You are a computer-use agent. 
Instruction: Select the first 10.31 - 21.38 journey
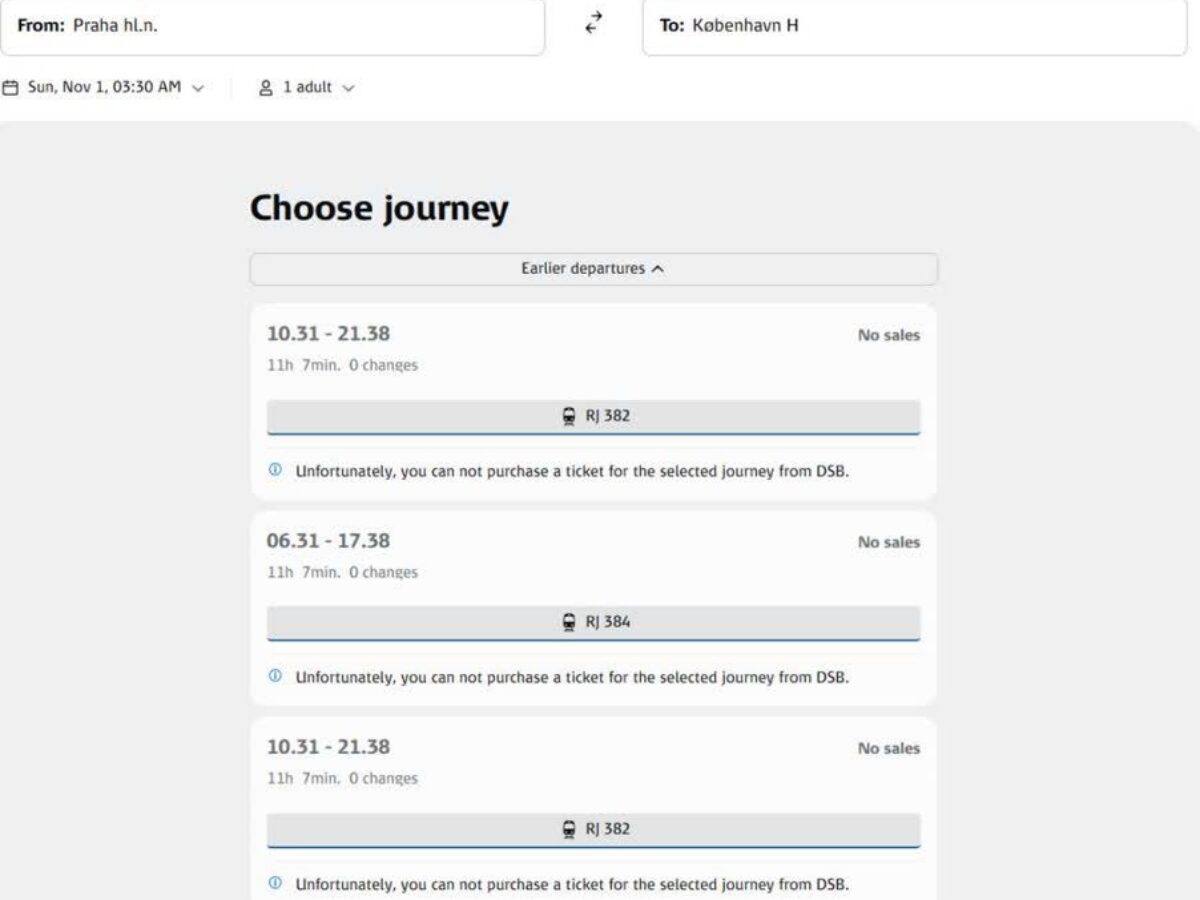click(x=593, y=402)
